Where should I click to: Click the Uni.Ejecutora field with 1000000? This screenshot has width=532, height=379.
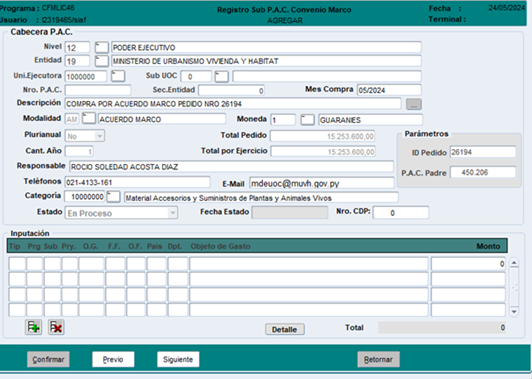tap(86, 77)
